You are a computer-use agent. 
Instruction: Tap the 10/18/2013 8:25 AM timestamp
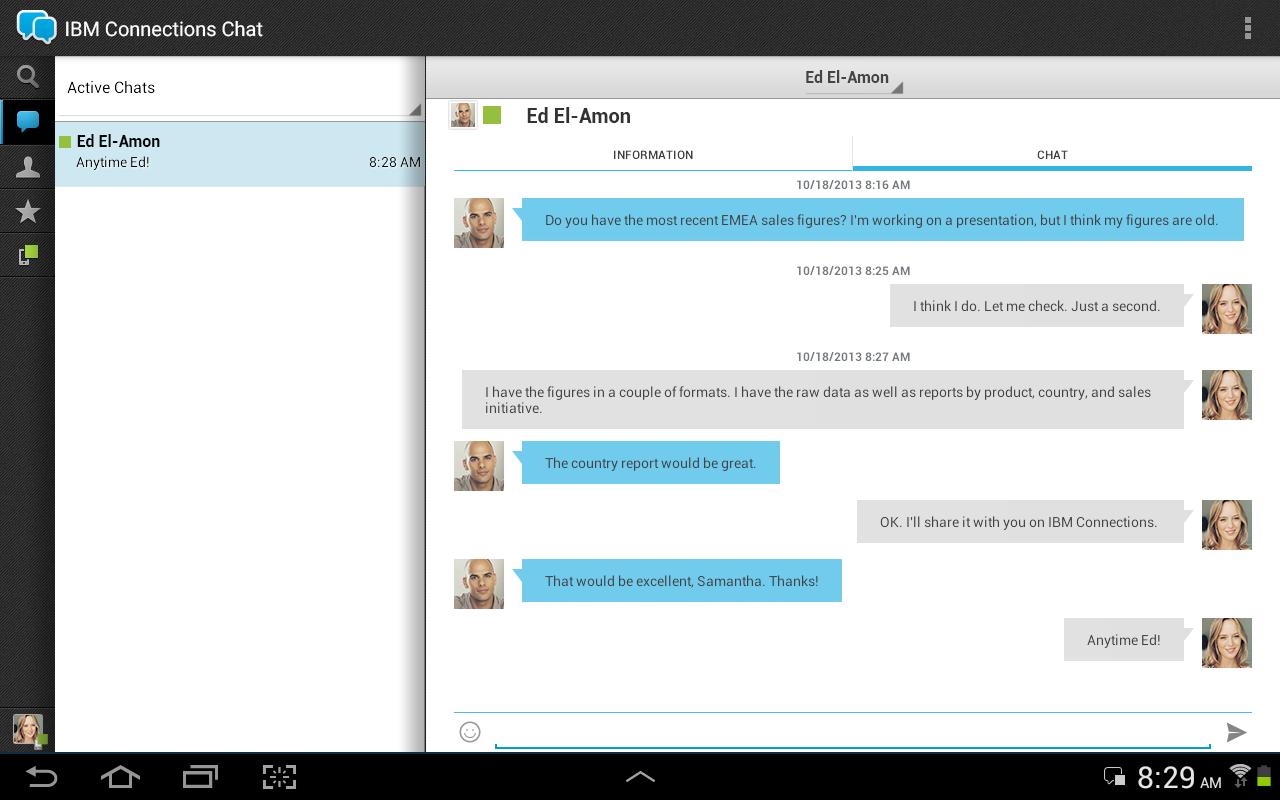[x=853, y=271]
